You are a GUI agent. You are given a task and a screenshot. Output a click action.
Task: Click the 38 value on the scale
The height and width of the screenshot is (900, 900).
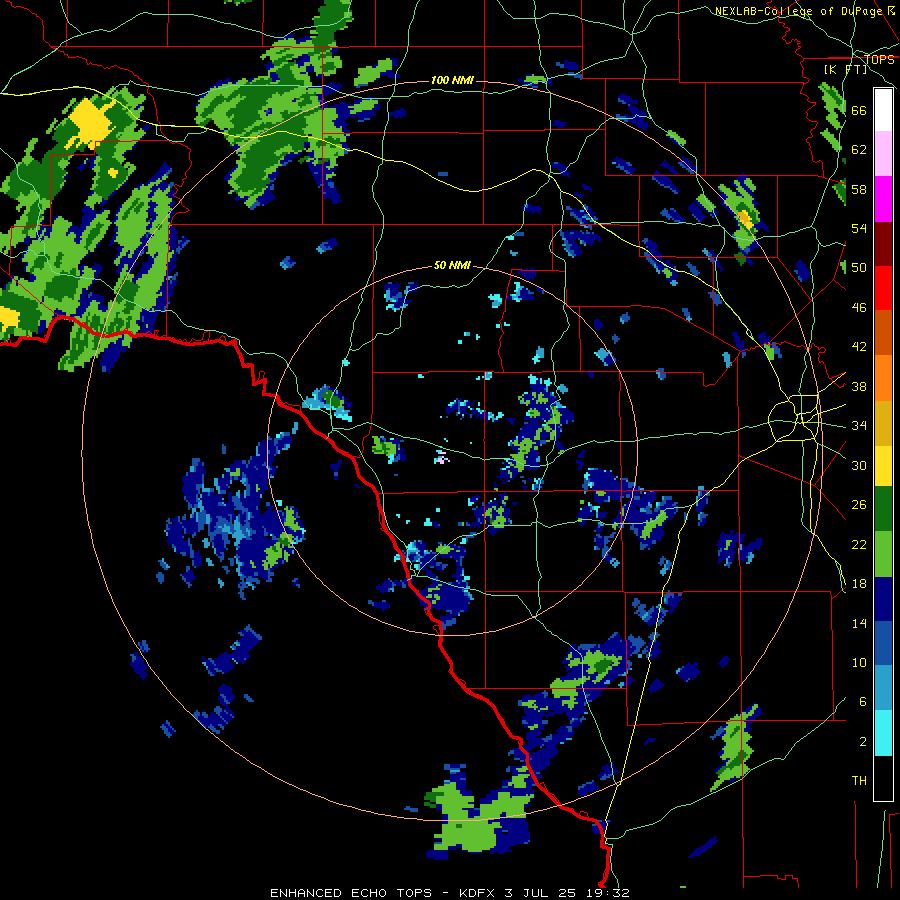pyautogui.click(x=859, y=387)
